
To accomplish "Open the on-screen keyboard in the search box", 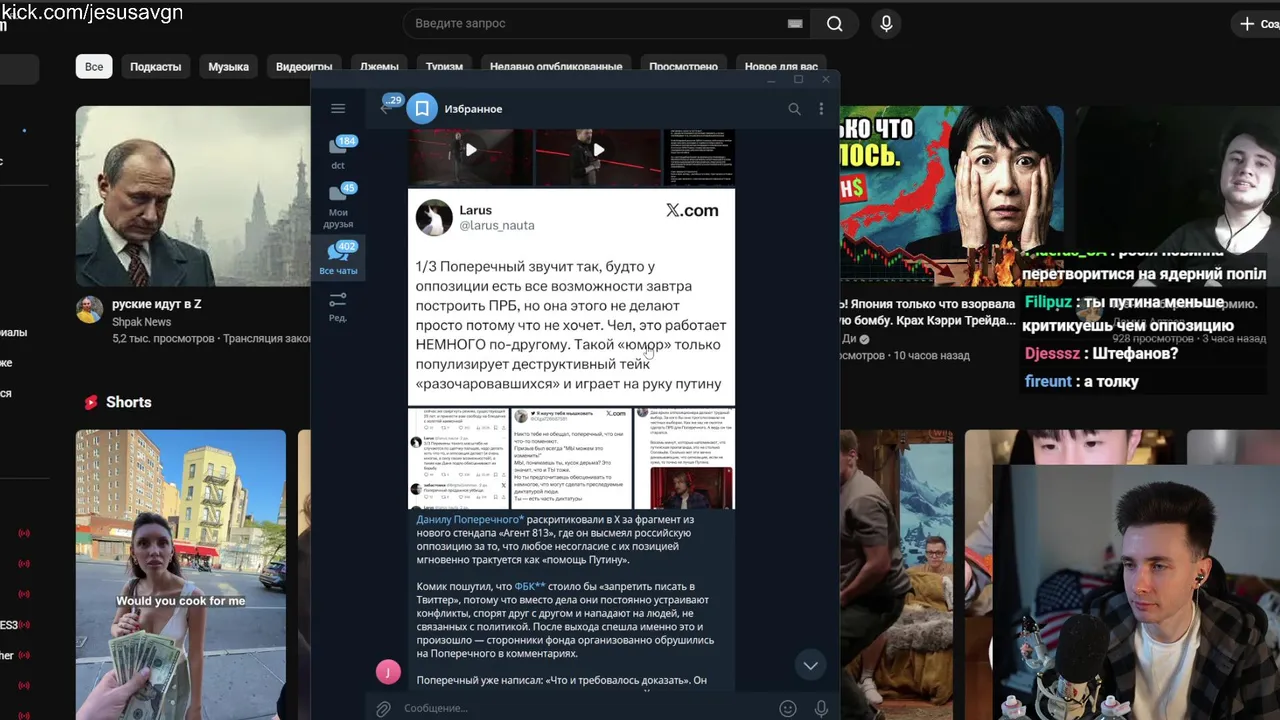I will (x=795, y=24).
